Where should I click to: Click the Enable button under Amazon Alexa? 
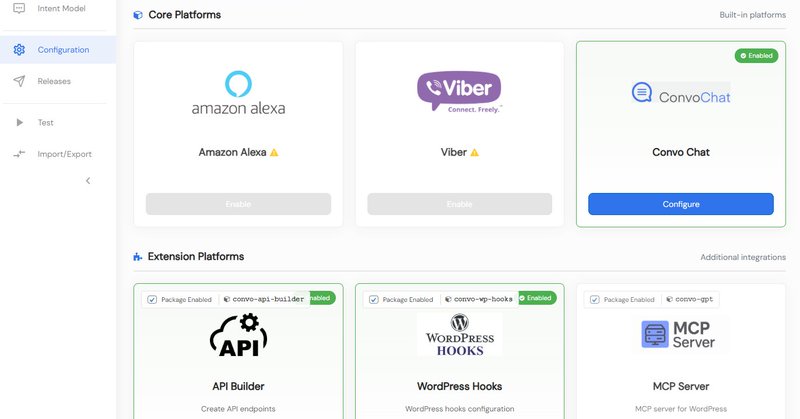point(238,204)
